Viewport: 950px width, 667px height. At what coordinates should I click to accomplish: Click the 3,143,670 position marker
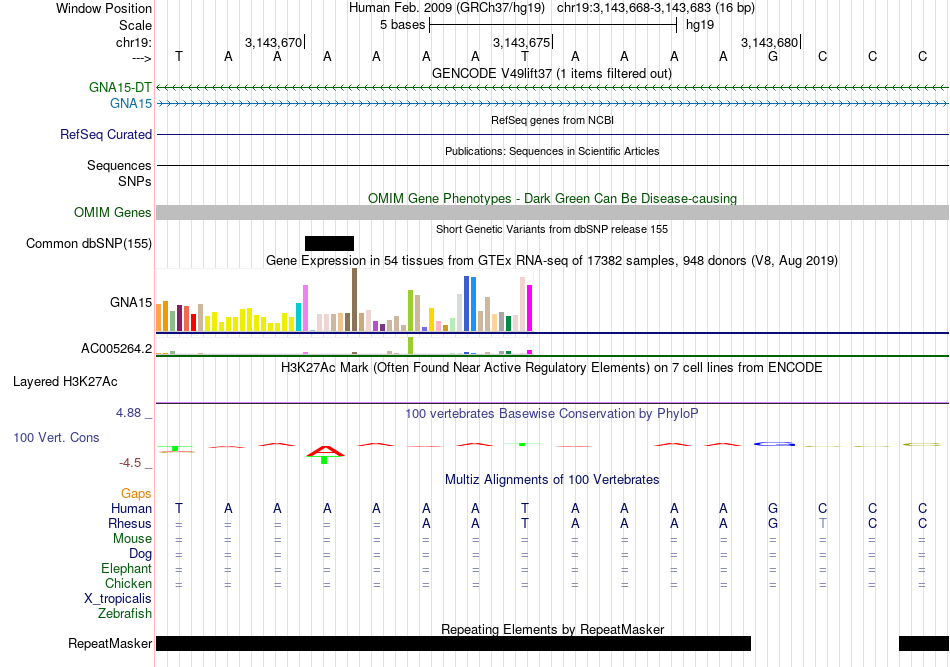(274, 42)
